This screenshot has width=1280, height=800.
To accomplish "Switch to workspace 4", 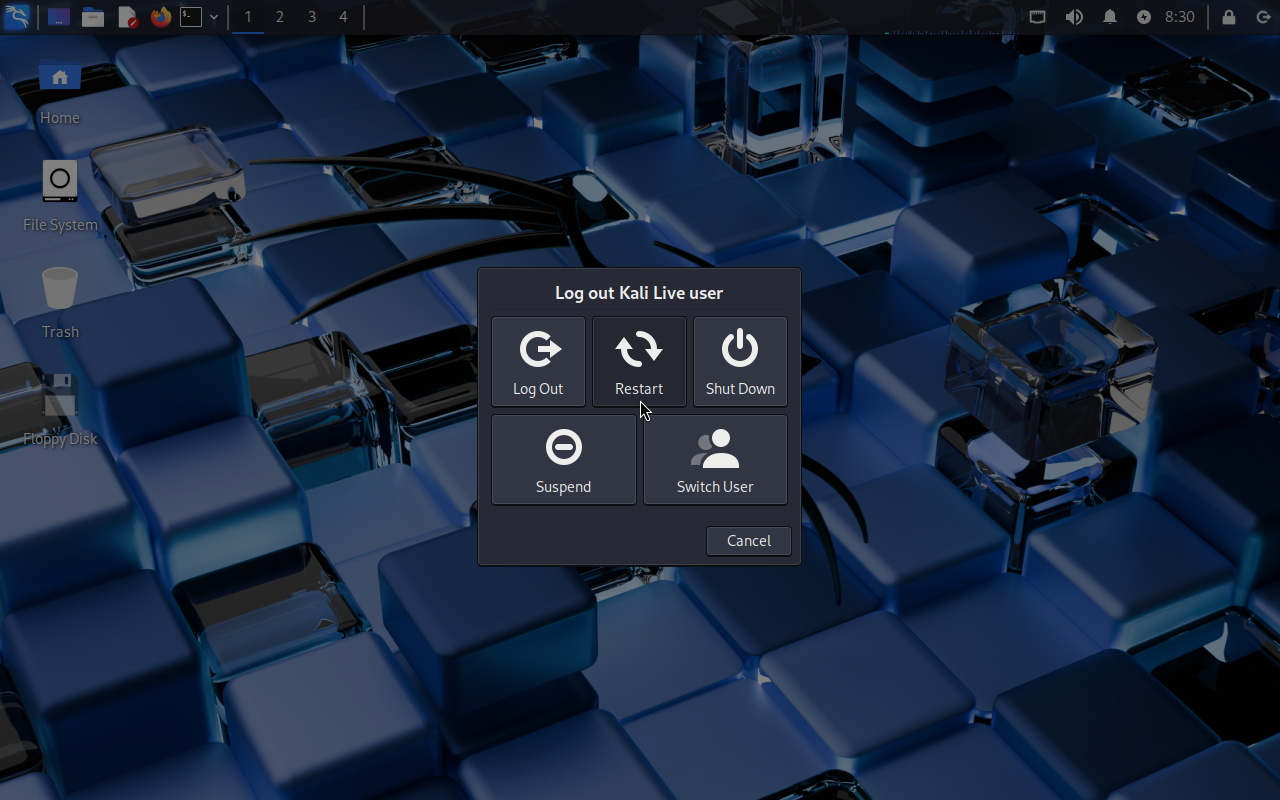I will (x=343, y=17).
